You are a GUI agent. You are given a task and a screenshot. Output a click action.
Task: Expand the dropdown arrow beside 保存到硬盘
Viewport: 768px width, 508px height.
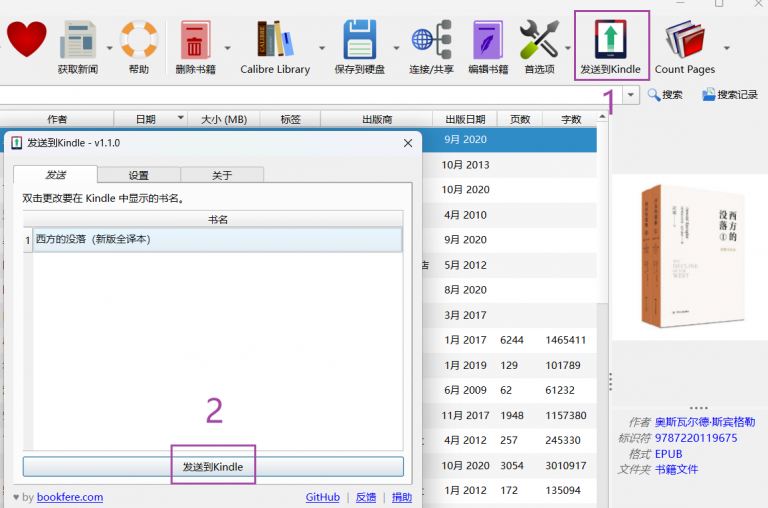[x=396, y=47]
